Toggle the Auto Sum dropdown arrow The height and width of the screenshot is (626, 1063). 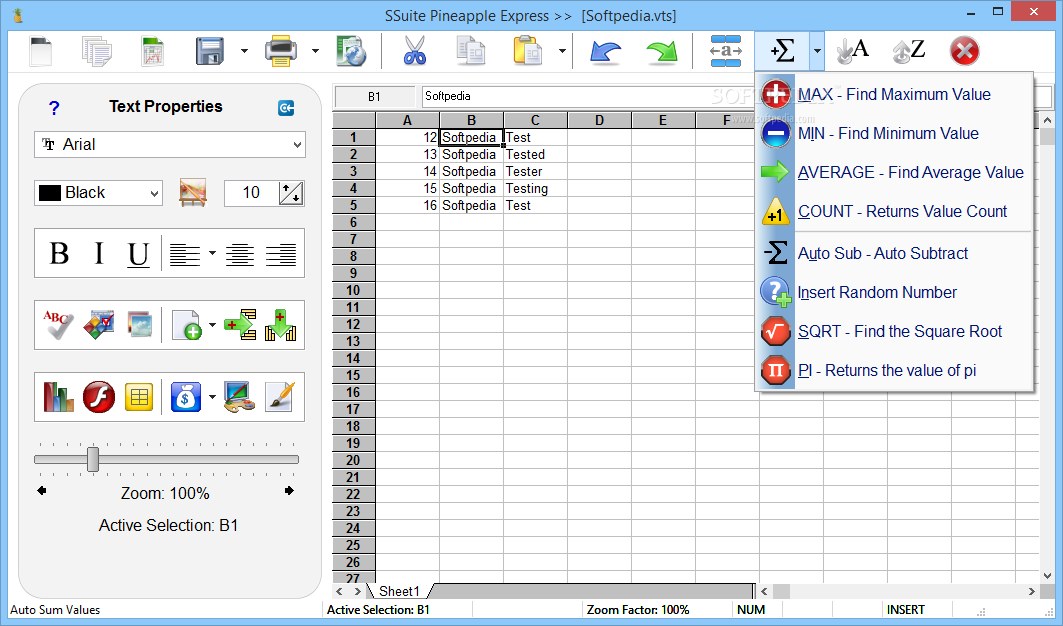pos(817,51)
